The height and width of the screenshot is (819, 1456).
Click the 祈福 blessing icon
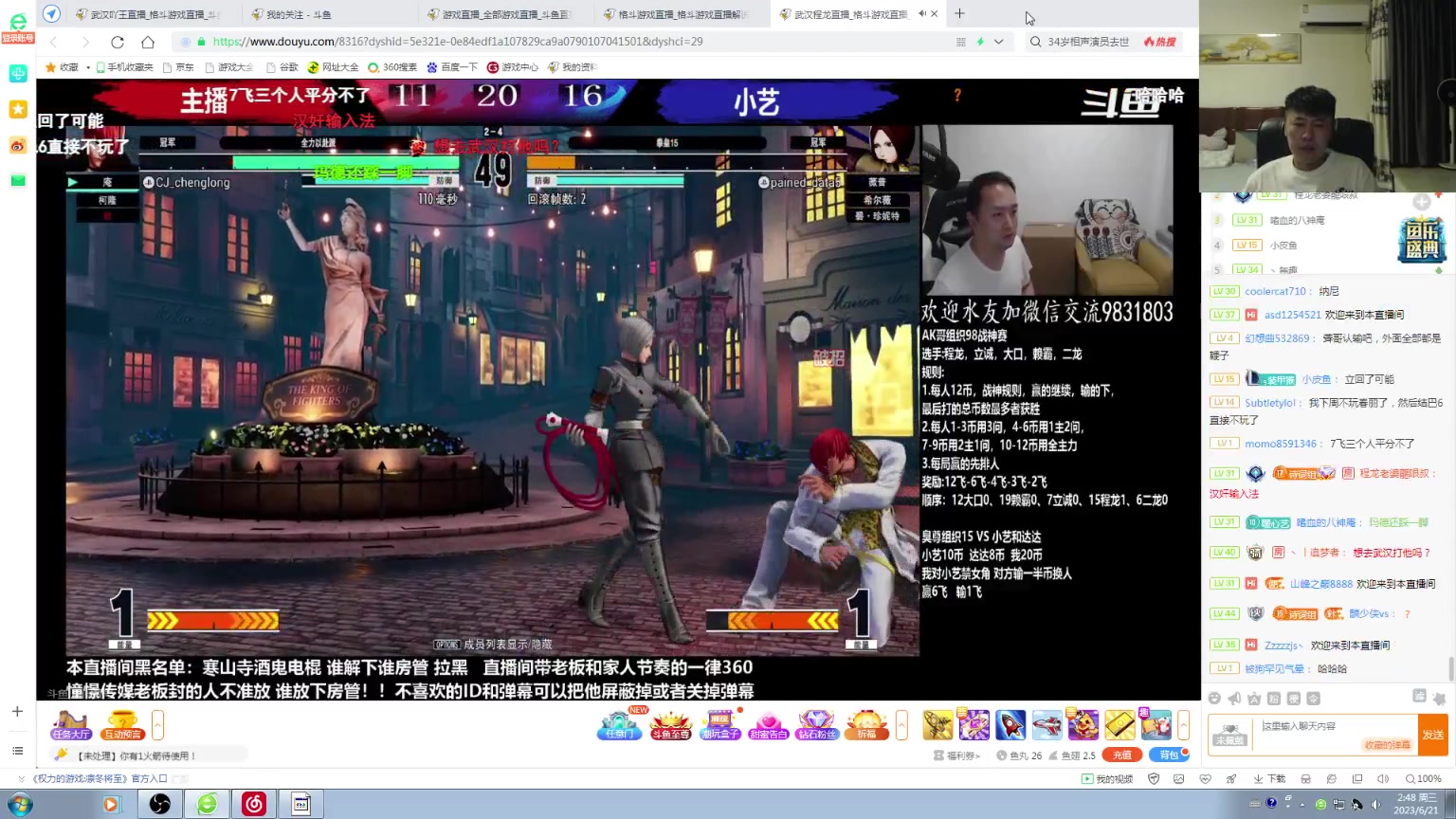pos(866,725)
